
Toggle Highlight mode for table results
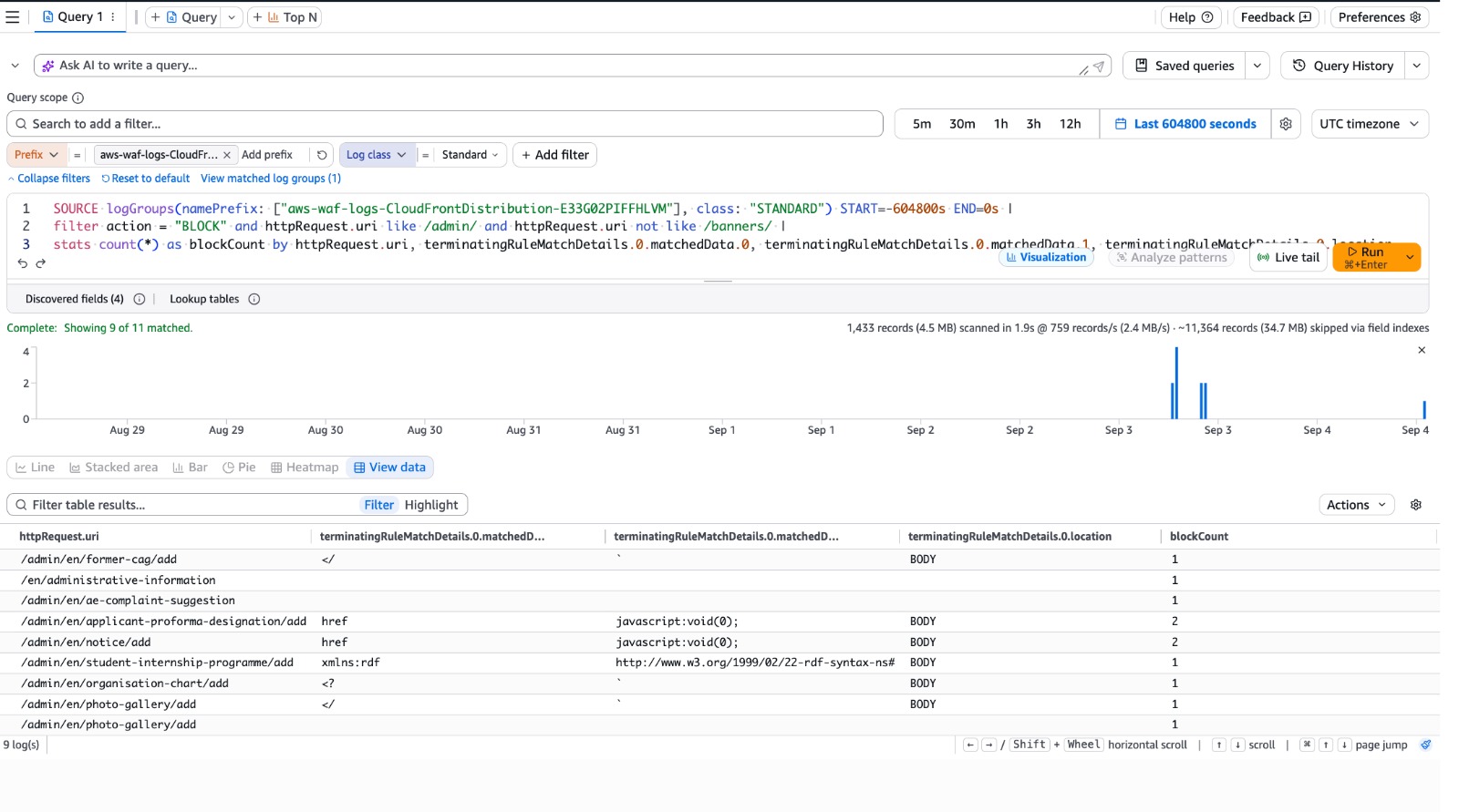431,505
